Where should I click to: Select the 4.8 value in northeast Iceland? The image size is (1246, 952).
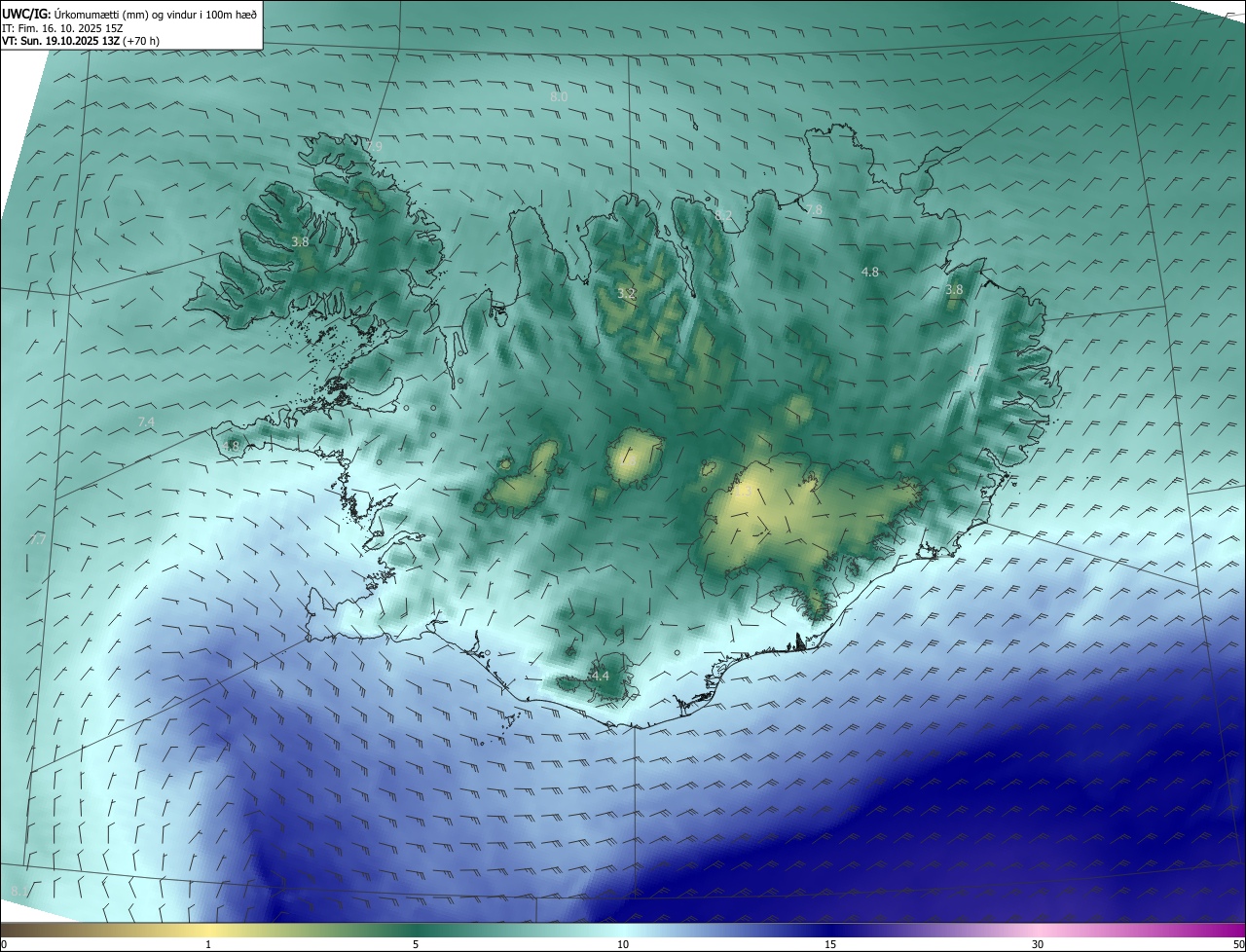coord(870,273)
